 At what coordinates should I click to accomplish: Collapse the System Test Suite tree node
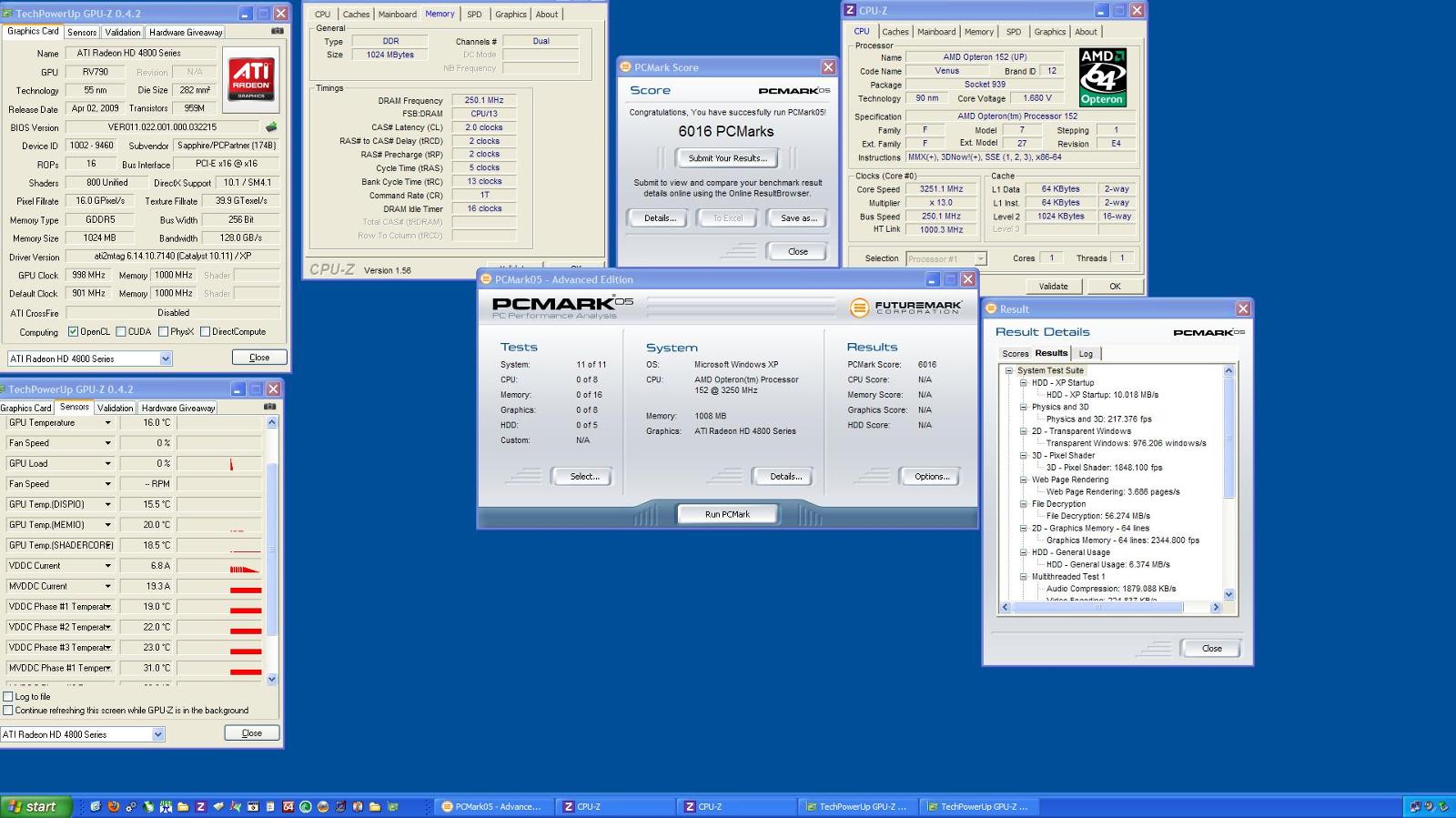click(x=1009, y=370)
